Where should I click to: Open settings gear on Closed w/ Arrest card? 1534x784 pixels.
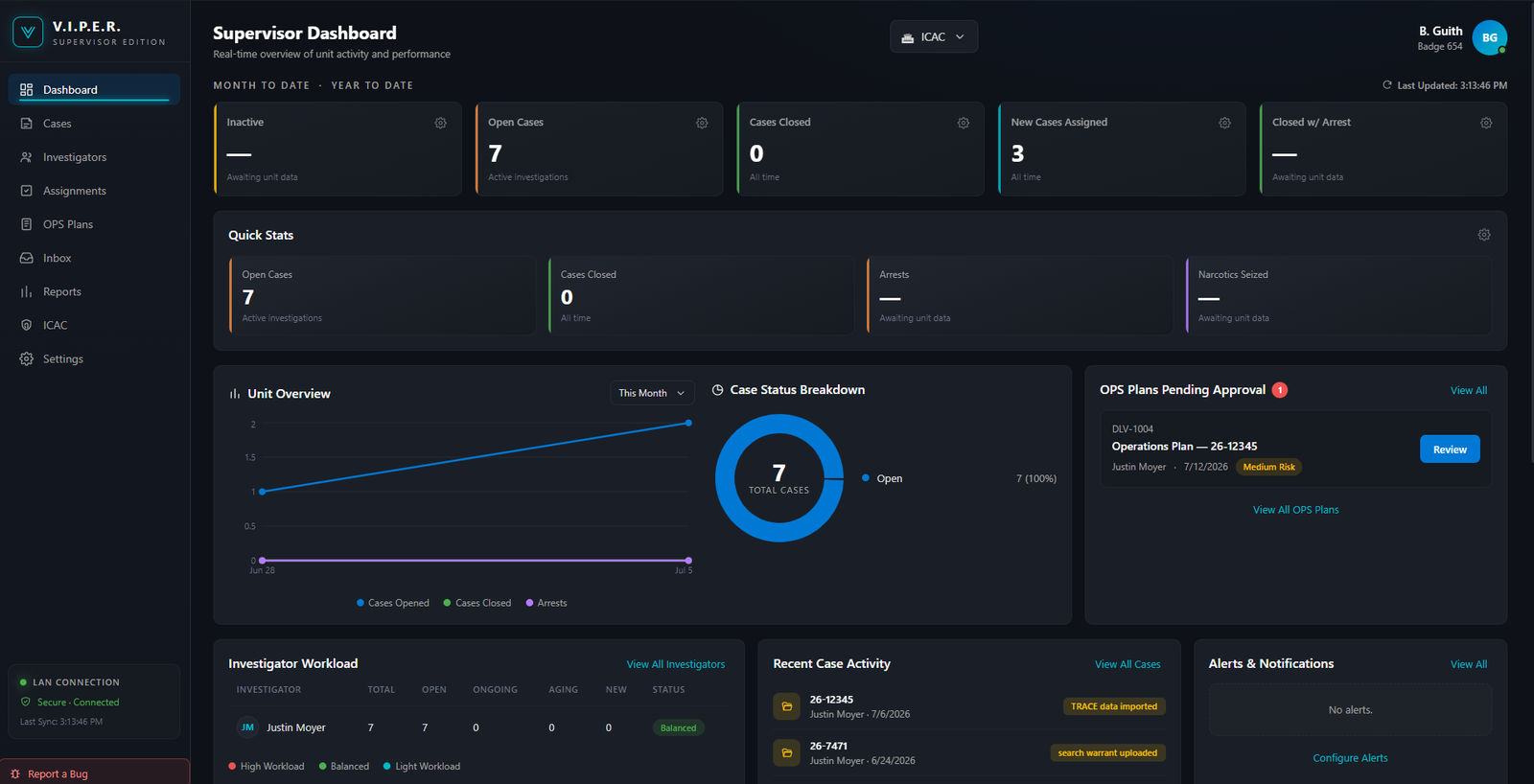[x=1485, y=123]
